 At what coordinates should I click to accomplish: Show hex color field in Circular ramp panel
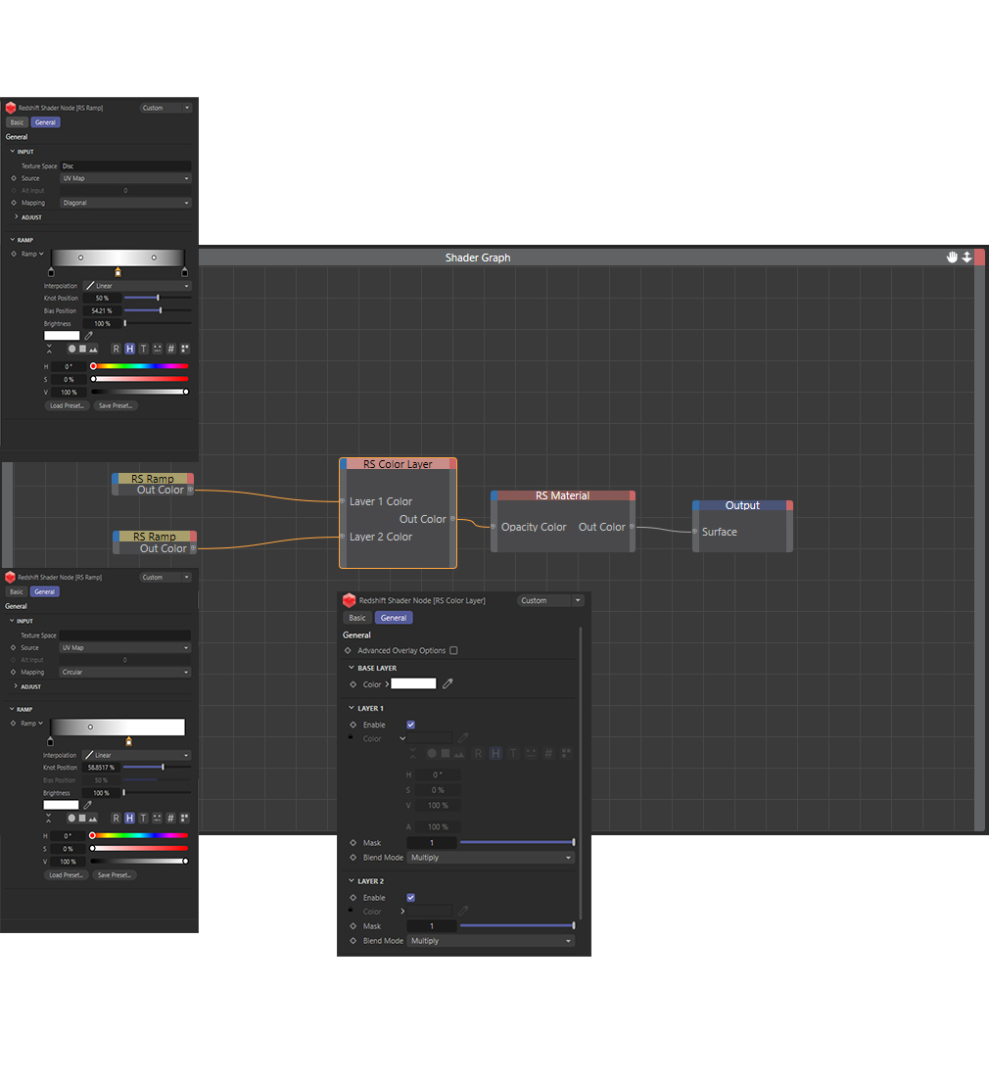[171, 818]
